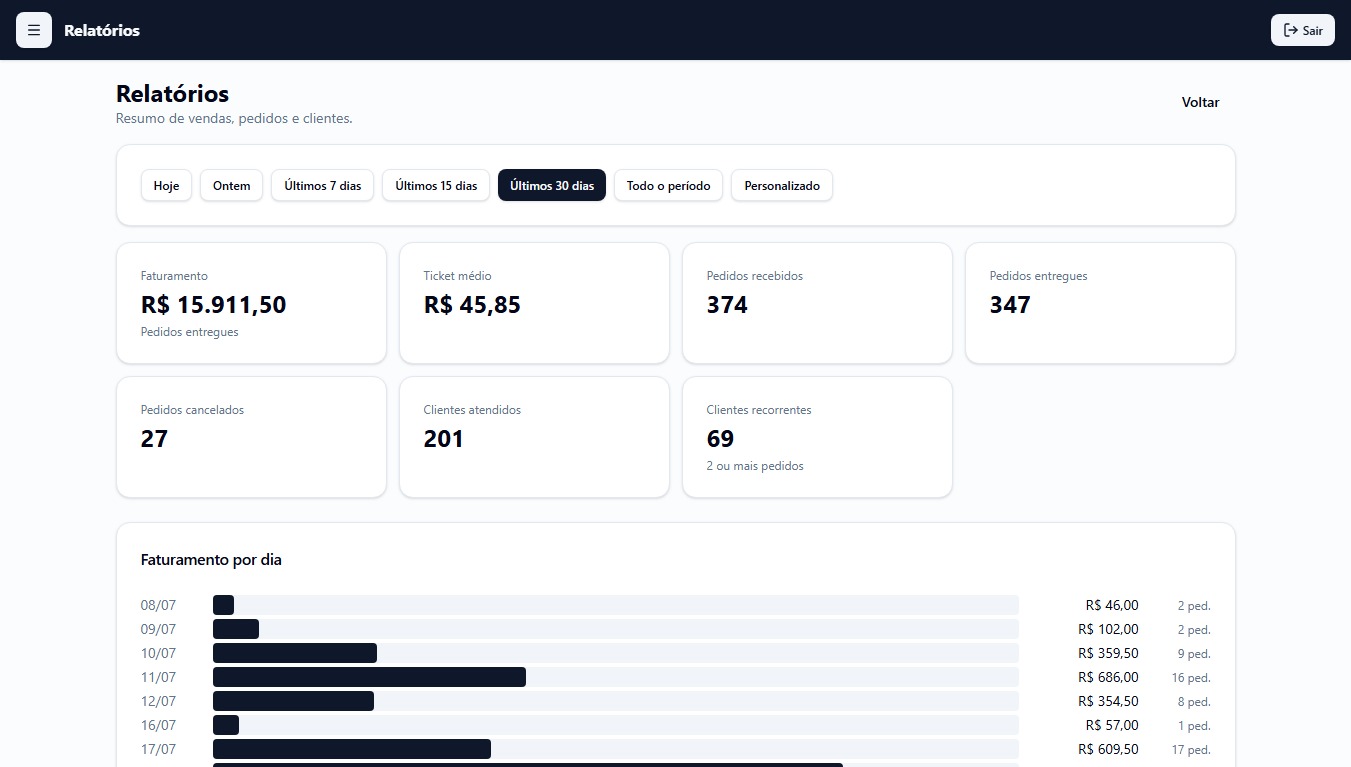The image size is (1351, 767).
Task: Click the Faturamento value R$ 15.911,50
Action: (x=213, y=305)
